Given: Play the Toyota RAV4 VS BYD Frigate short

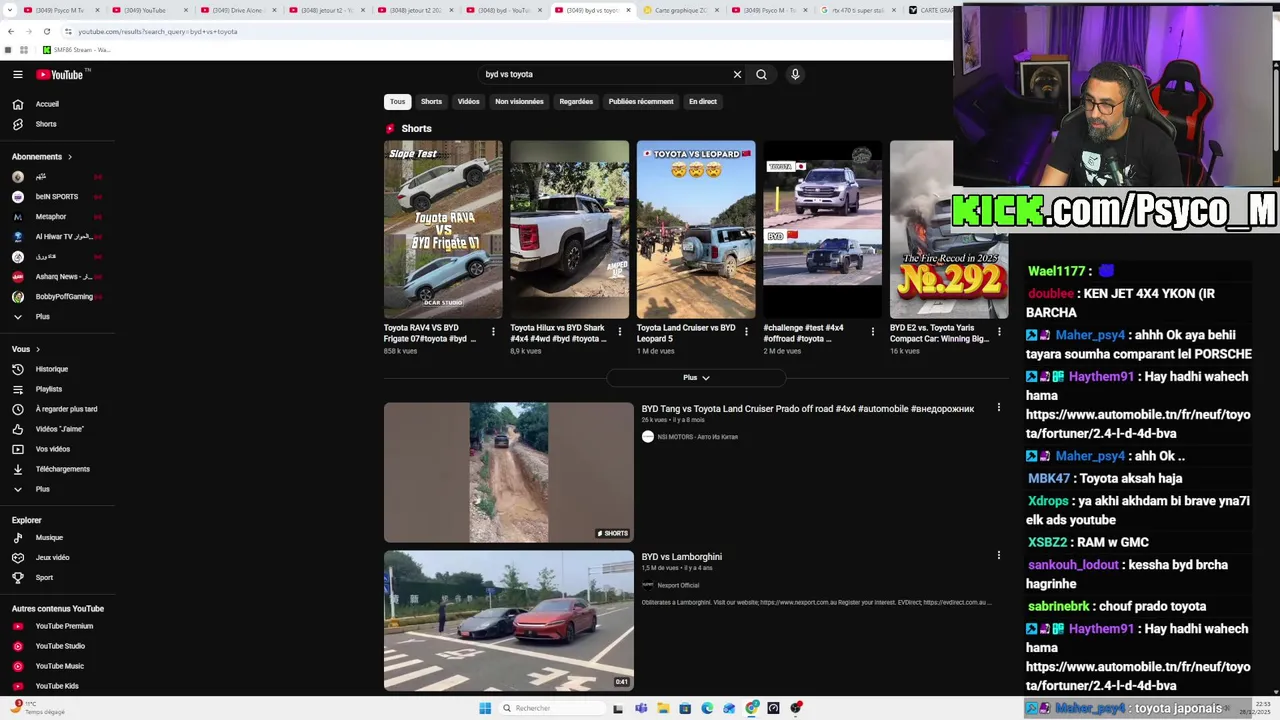Looking at the screenshot, I should tap(443, 229).
